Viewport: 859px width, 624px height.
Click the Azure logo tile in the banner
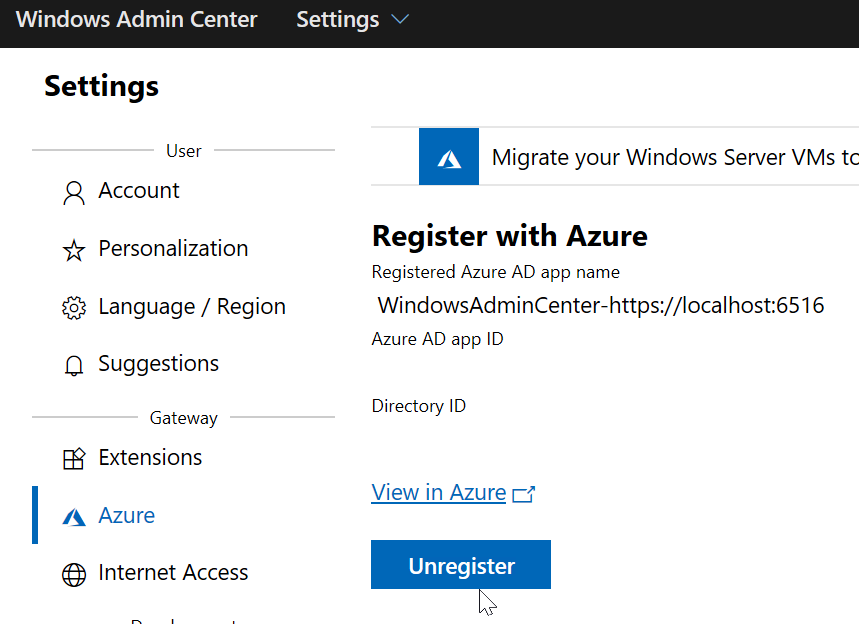click(449, 158)
